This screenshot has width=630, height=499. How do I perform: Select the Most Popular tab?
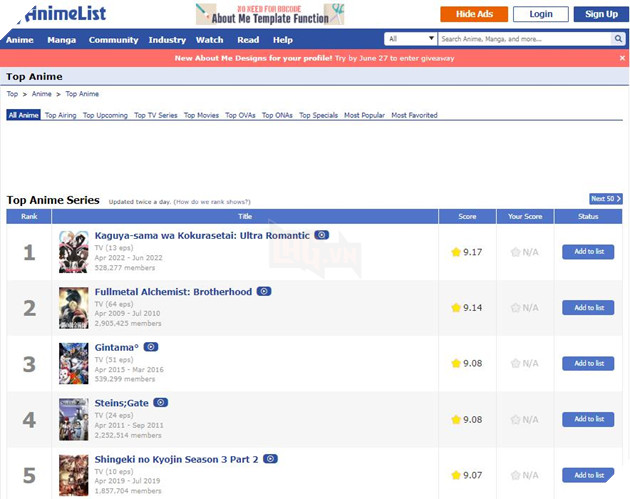[x=364, y=115]
